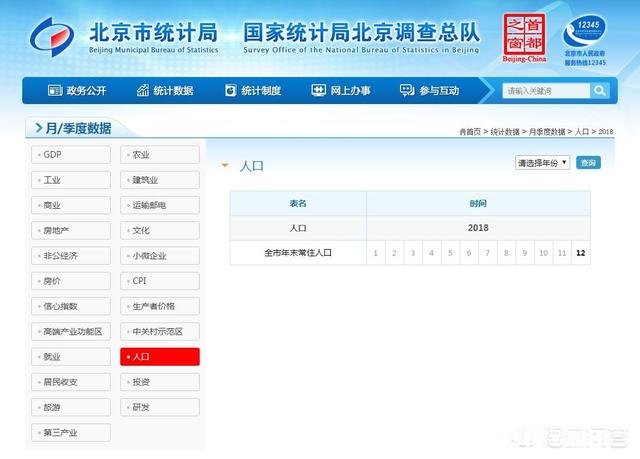Image resolution: width=640 pixels, height=459 pixels.
Task: Focus the keyword search input field
Action: [546, 91]
